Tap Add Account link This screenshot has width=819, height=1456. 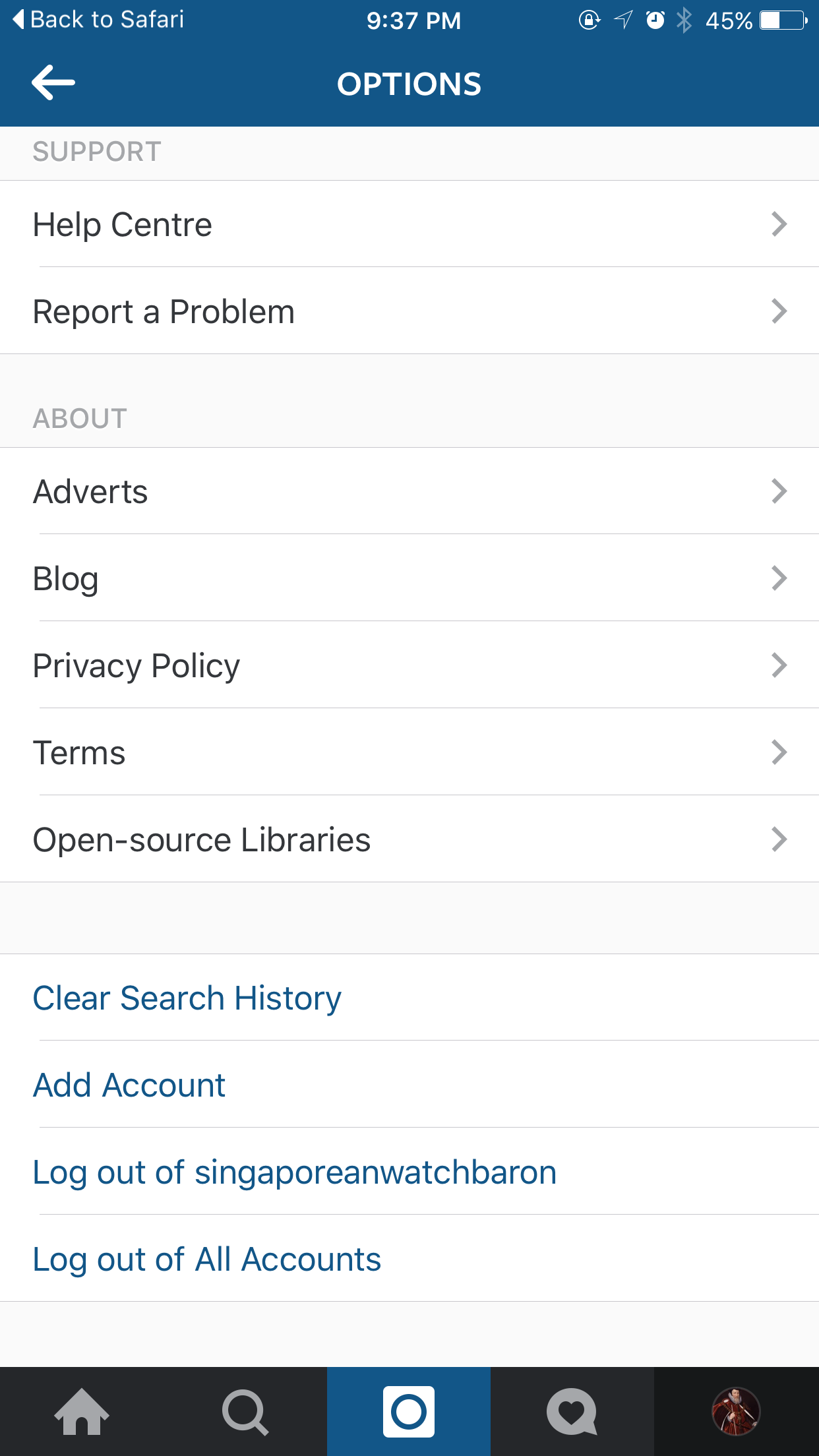point(129,1085)
